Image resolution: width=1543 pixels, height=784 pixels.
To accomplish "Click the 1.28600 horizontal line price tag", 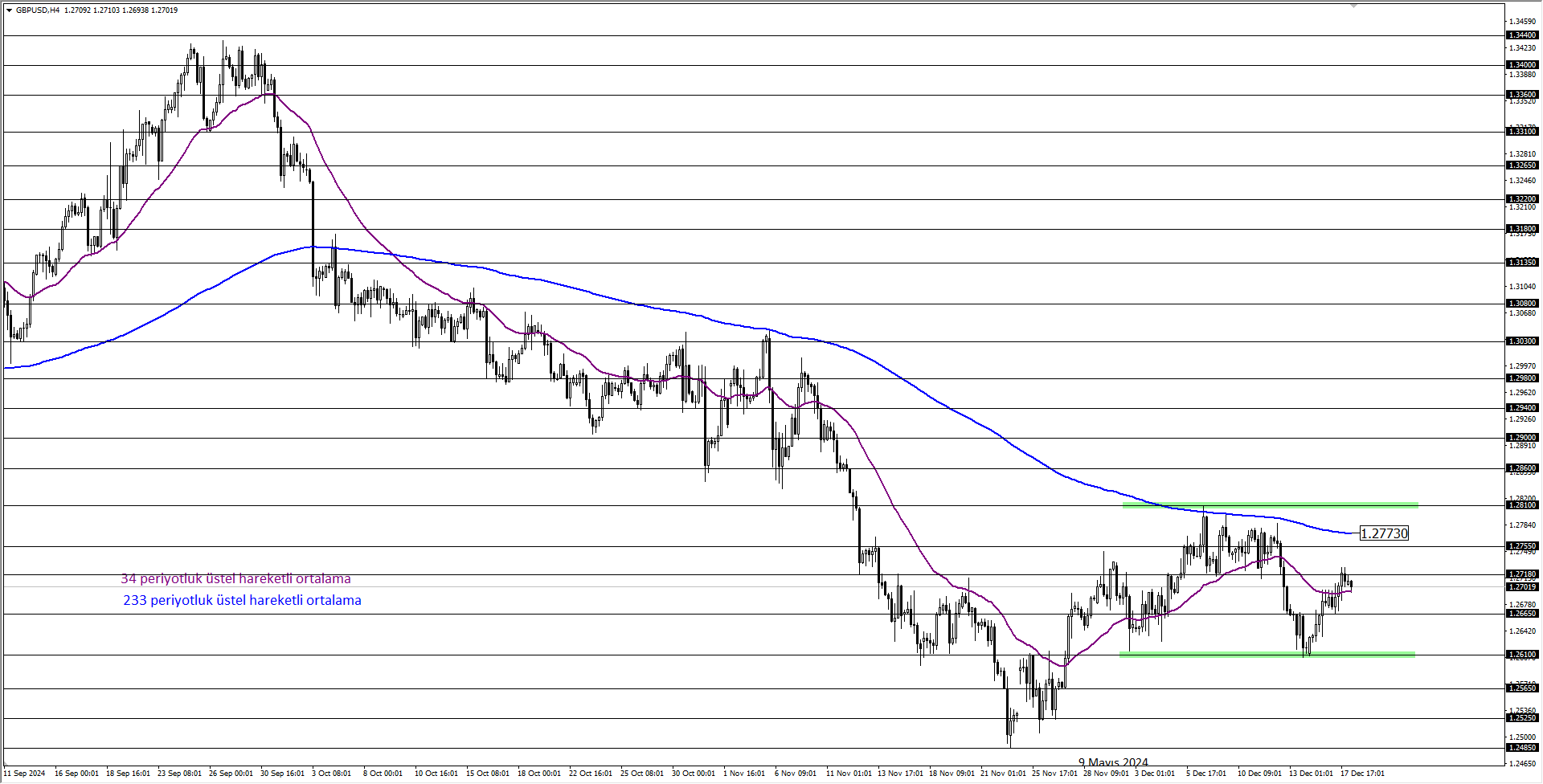I will [1522, 468].
